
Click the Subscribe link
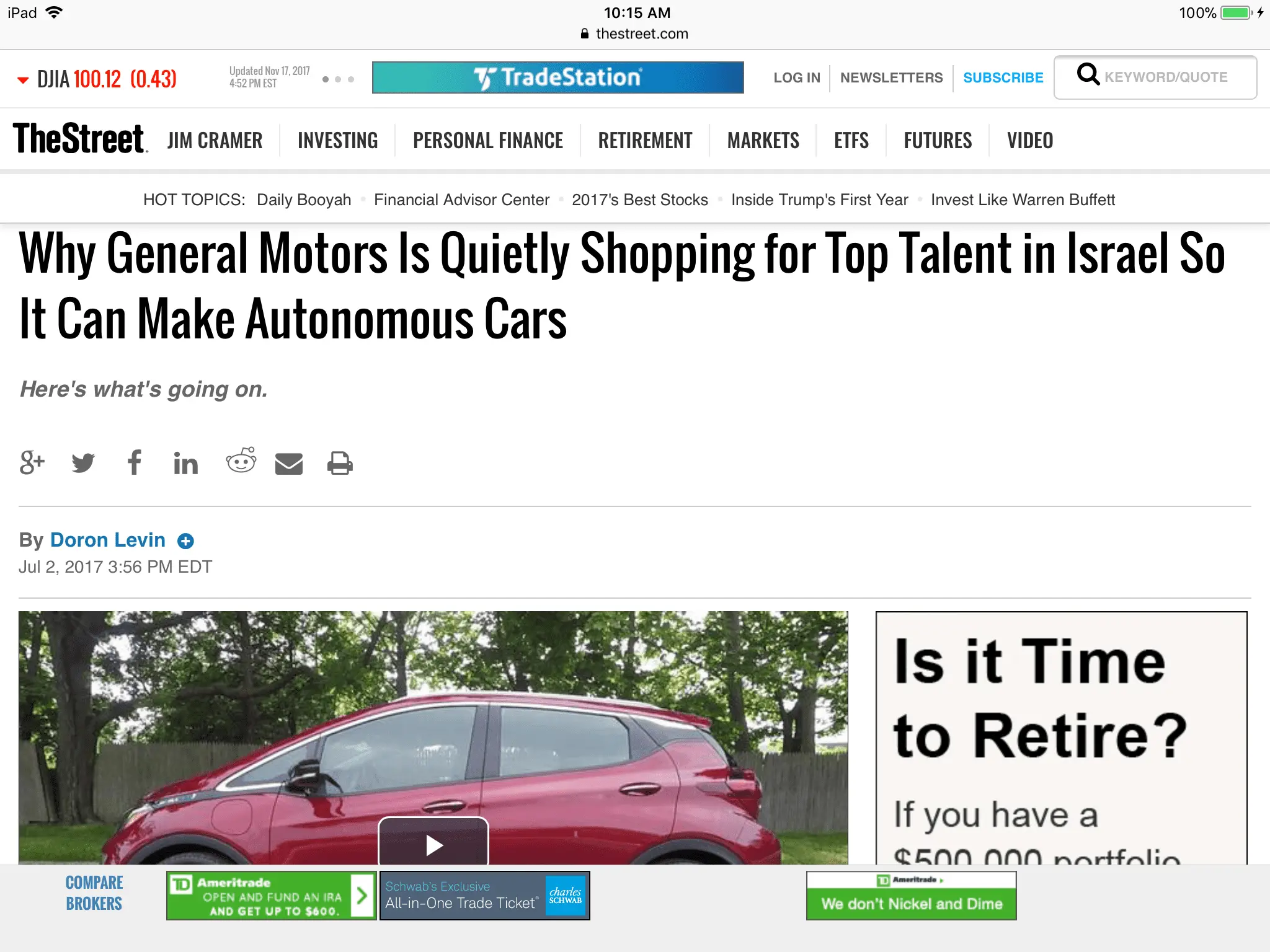pyautogui.click(x=1003, y=77)
